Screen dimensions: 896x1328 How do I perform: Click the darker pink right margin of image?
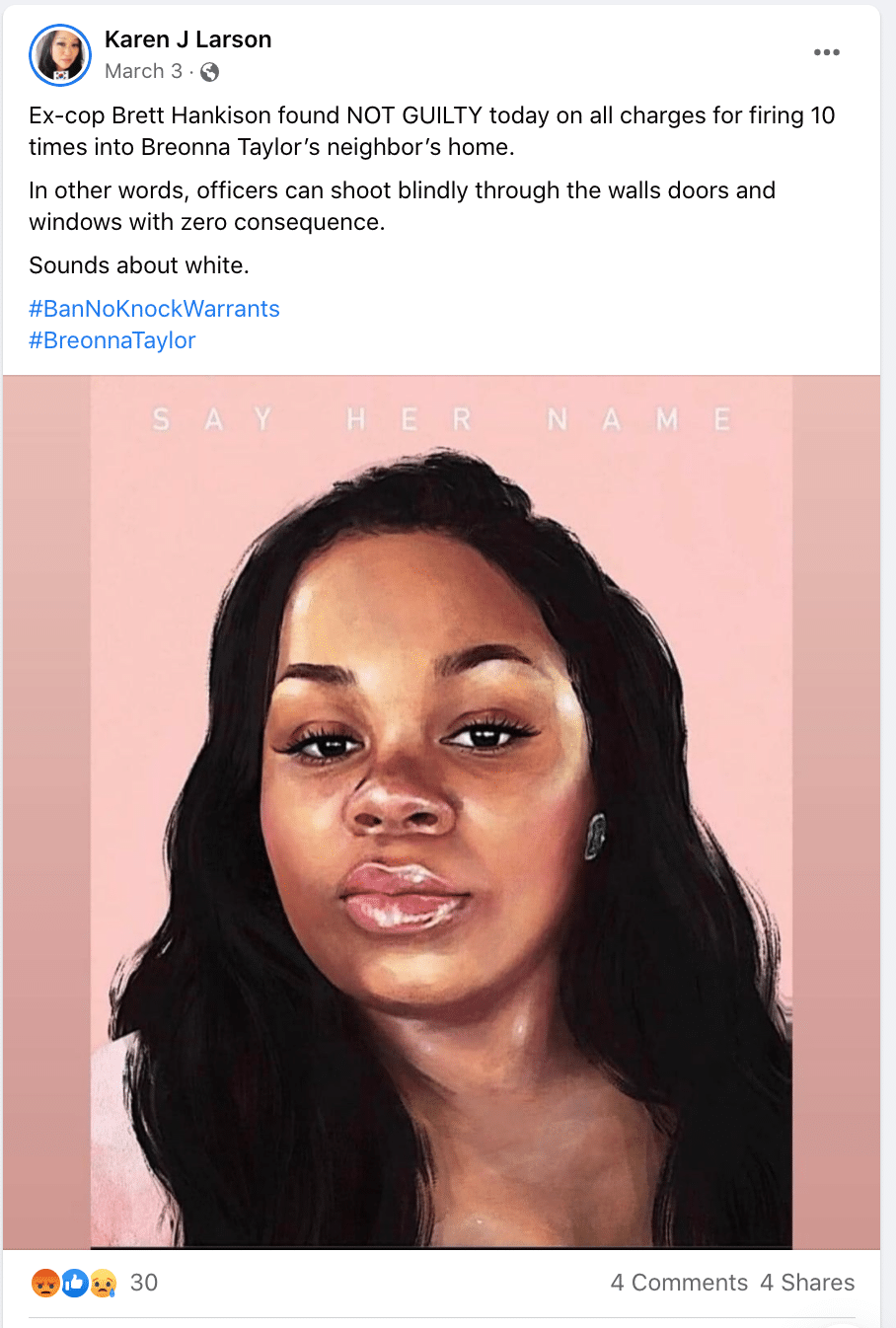(836, 812)
